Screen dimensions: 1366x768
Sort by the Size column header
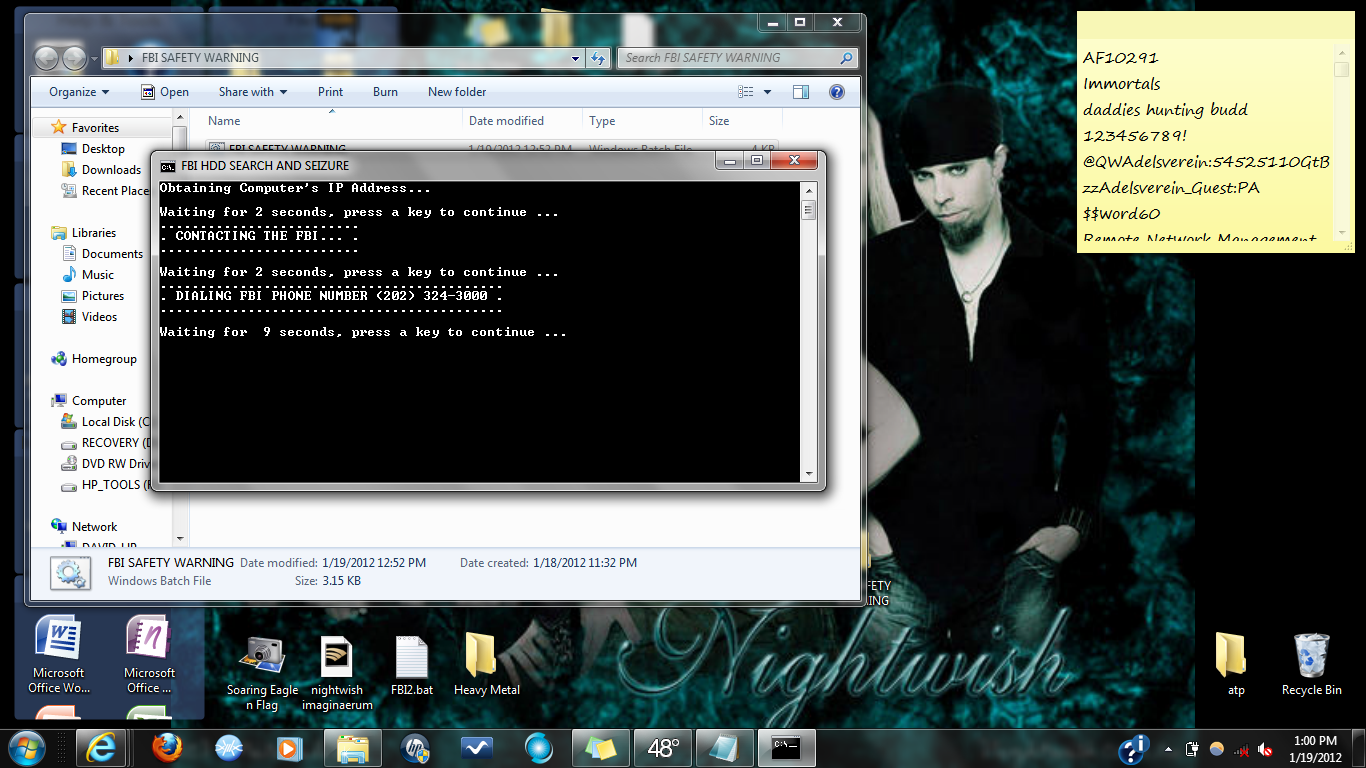(x=740, y=121)
